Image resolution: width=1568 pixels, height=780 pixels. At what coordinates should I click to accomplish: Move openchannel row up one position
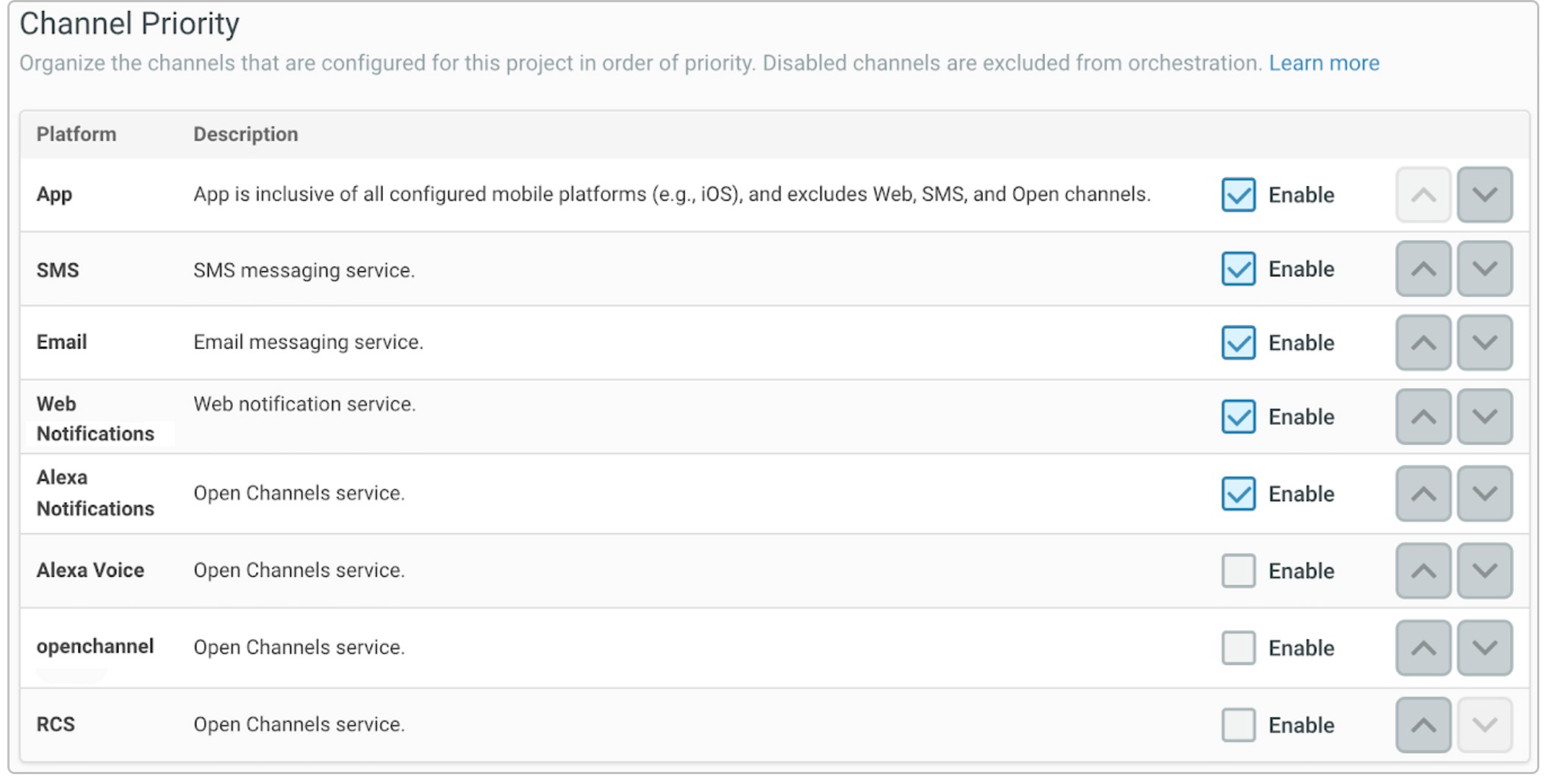[1422, 648]
